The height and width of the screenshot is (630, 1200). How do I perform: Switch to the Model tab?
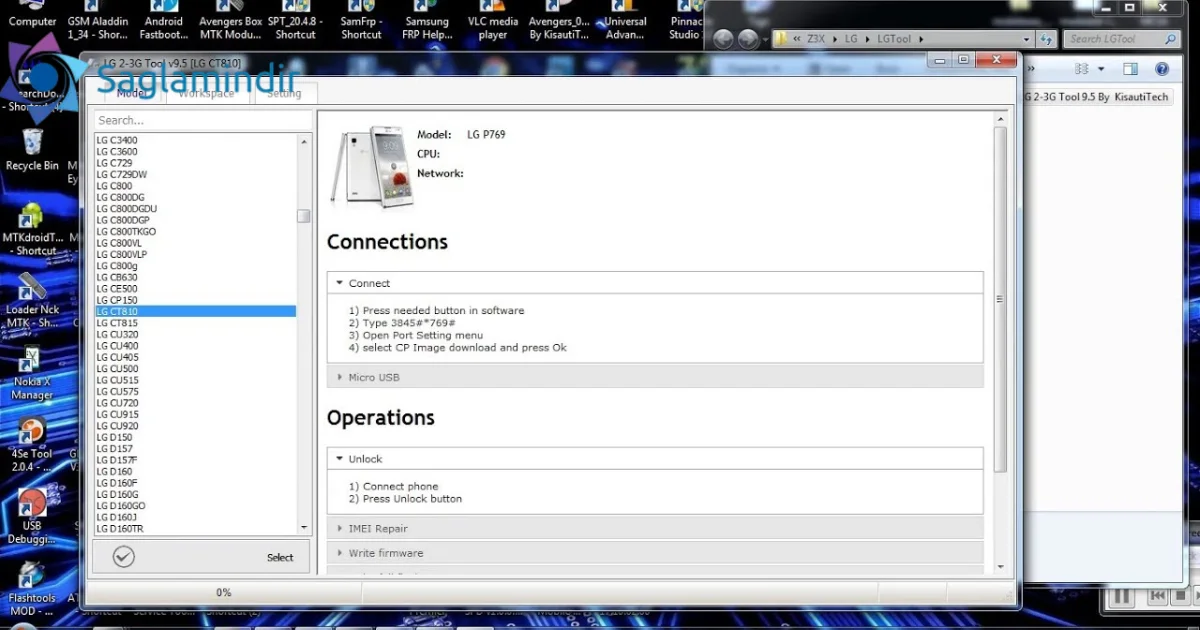click(132, 93)
